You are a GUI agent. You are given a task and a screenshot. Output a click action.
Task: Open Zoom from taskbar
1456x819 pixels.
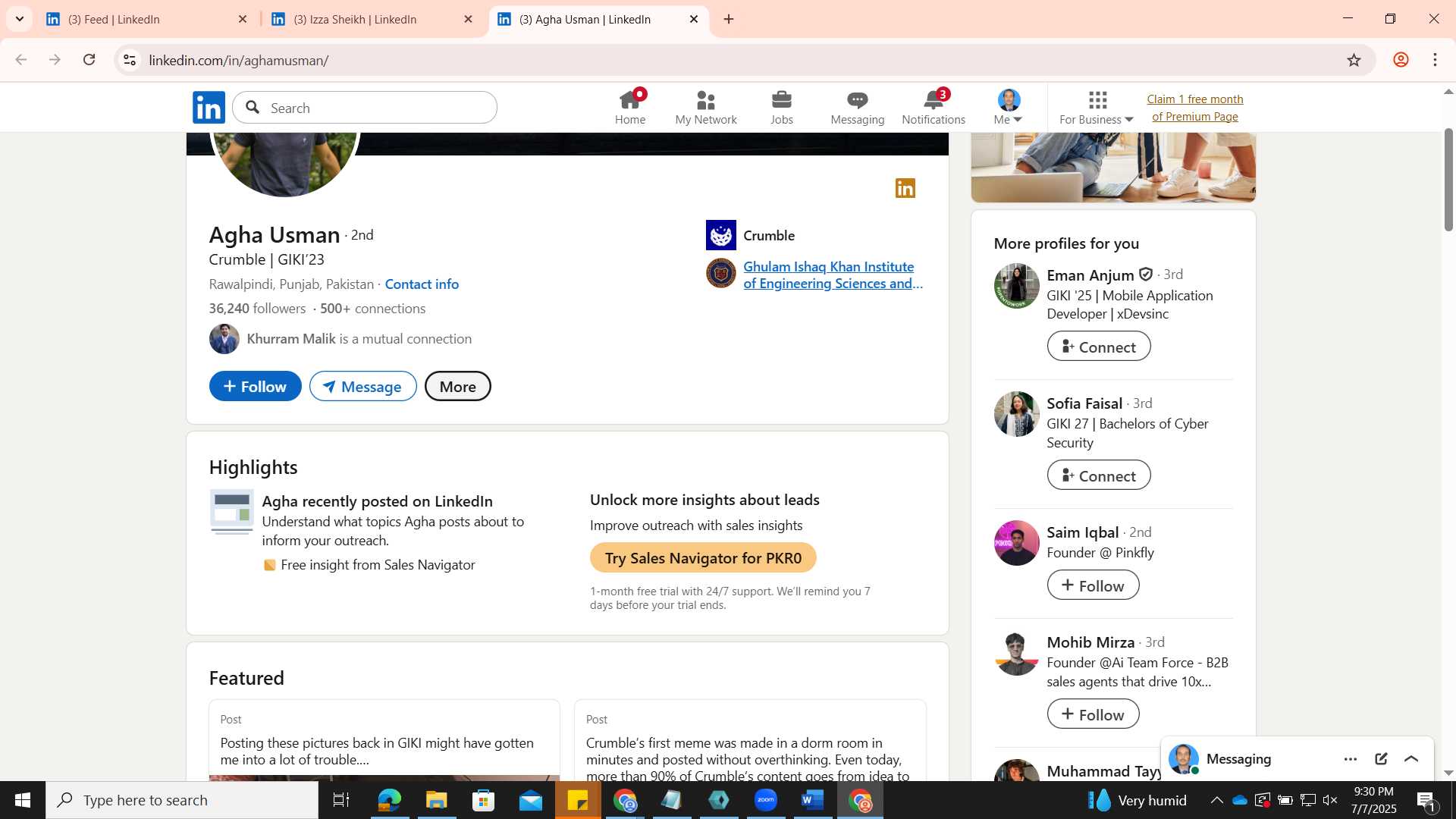766,800
